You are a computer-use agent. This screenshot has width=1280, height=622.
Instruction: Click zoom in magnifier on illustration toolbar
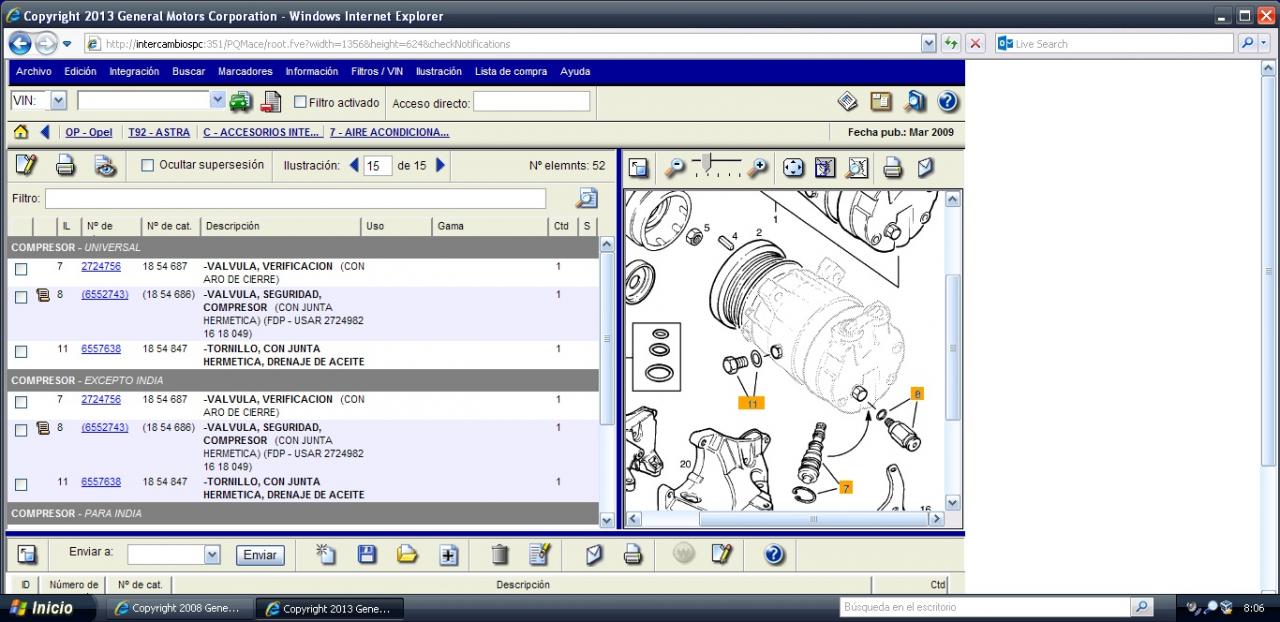[x=758, y=167]
